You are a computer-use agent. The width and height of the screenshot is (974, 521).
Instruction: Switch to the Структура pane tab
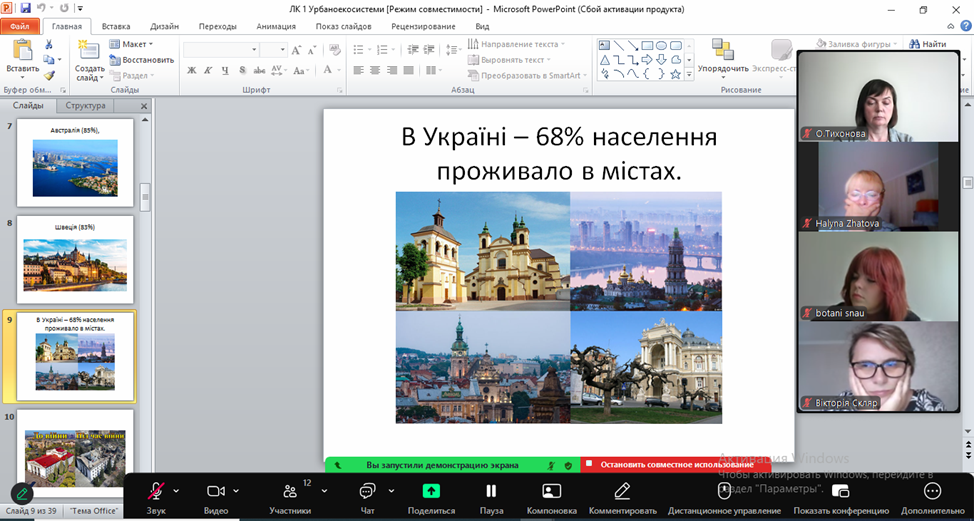click(x=85, y=105)
